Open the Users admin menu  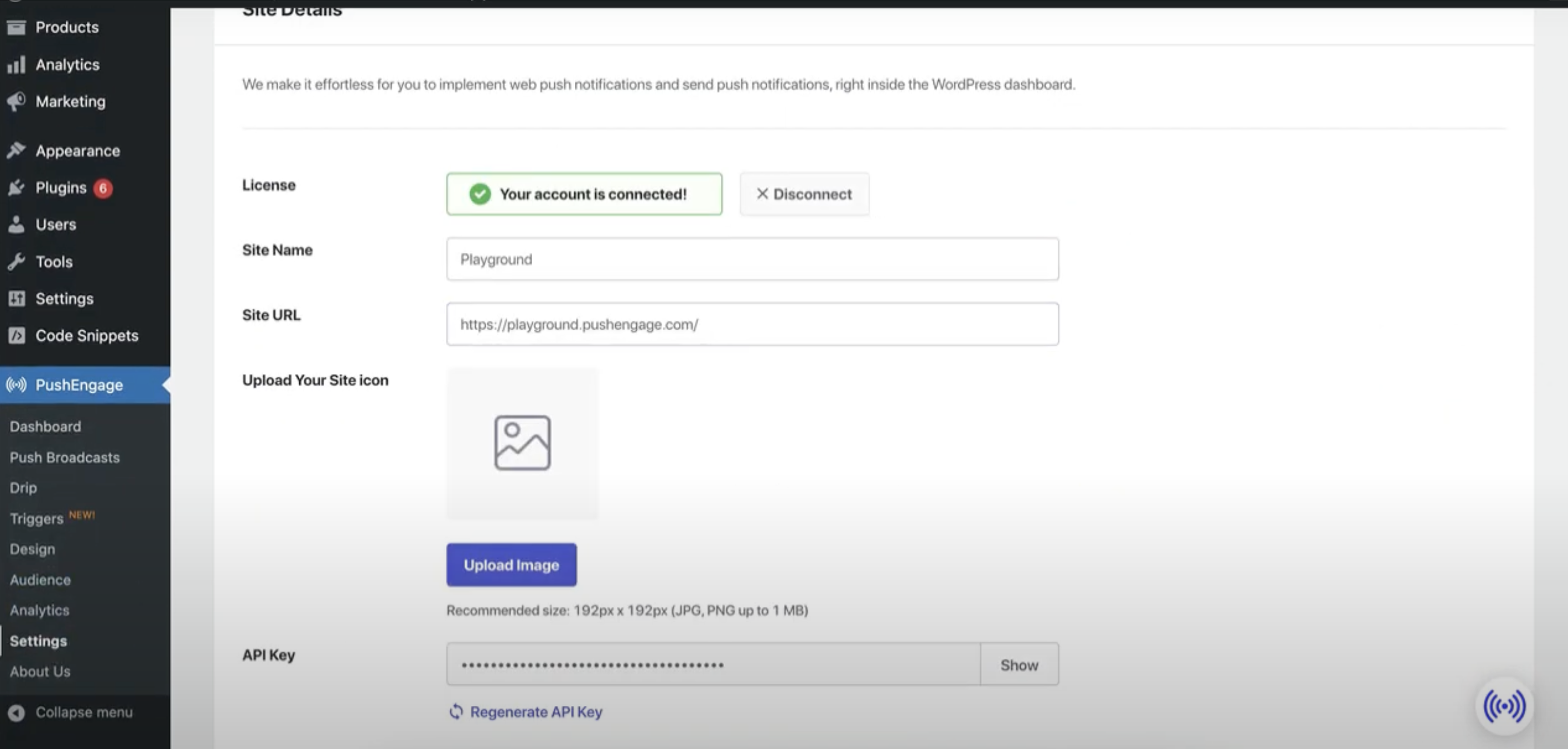click(x=56, y=225)
